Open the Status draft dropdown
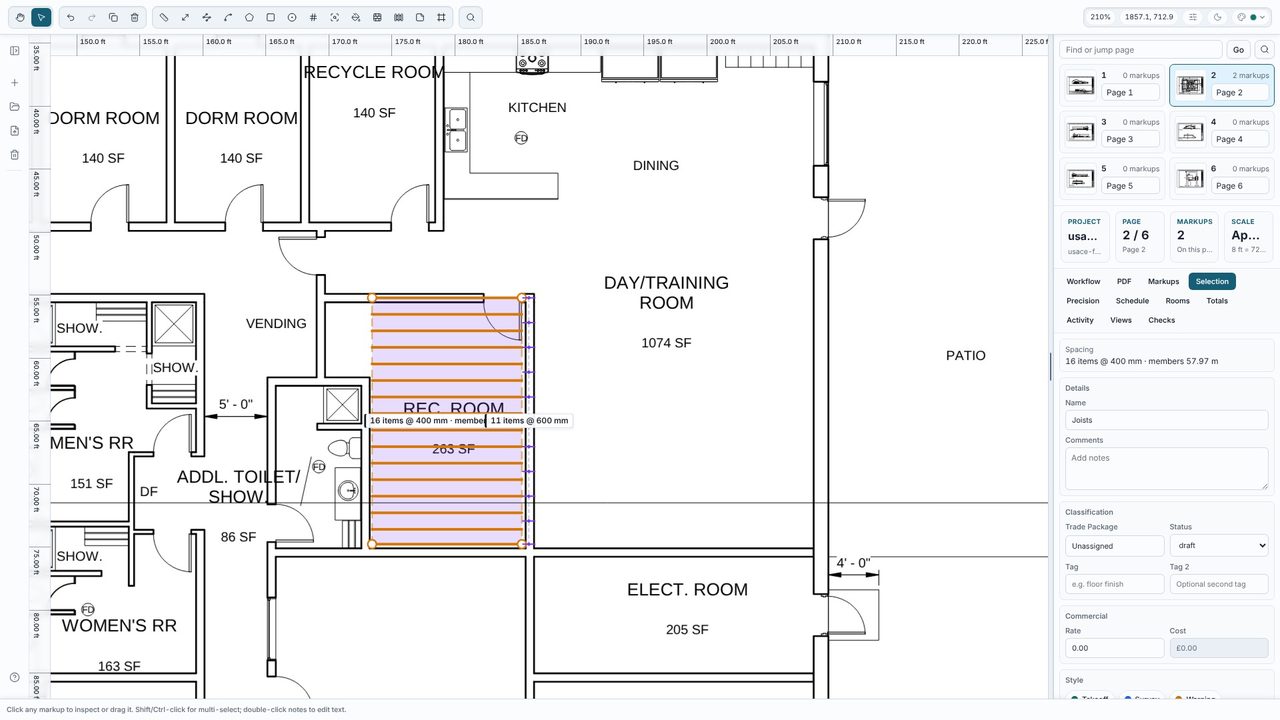The height and width of the screenshot is (720, 1280). coord(1219,545)
